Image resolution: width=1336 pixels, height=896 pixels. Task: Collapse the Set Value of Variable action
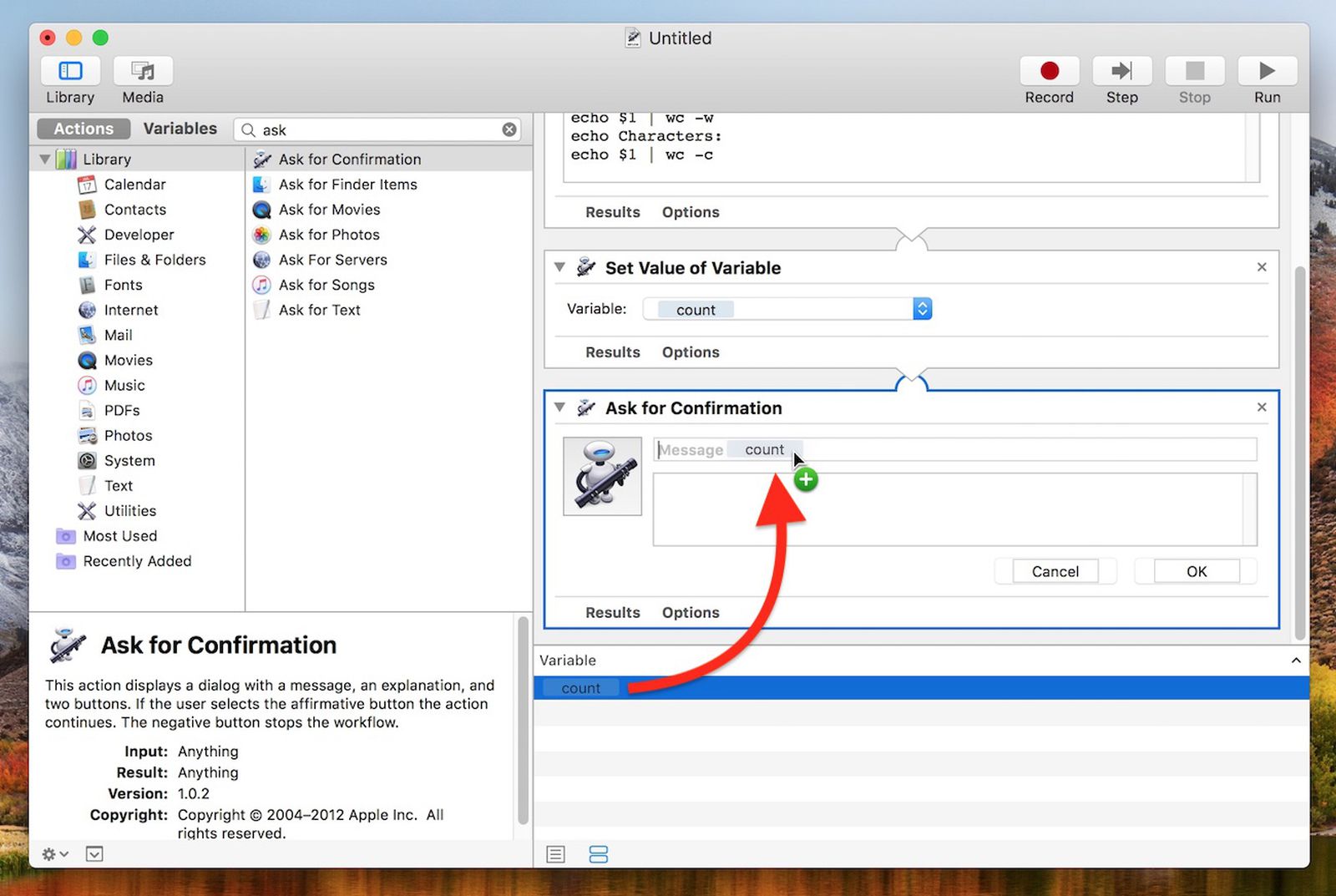pyautogui.click(x=559, y=267)
